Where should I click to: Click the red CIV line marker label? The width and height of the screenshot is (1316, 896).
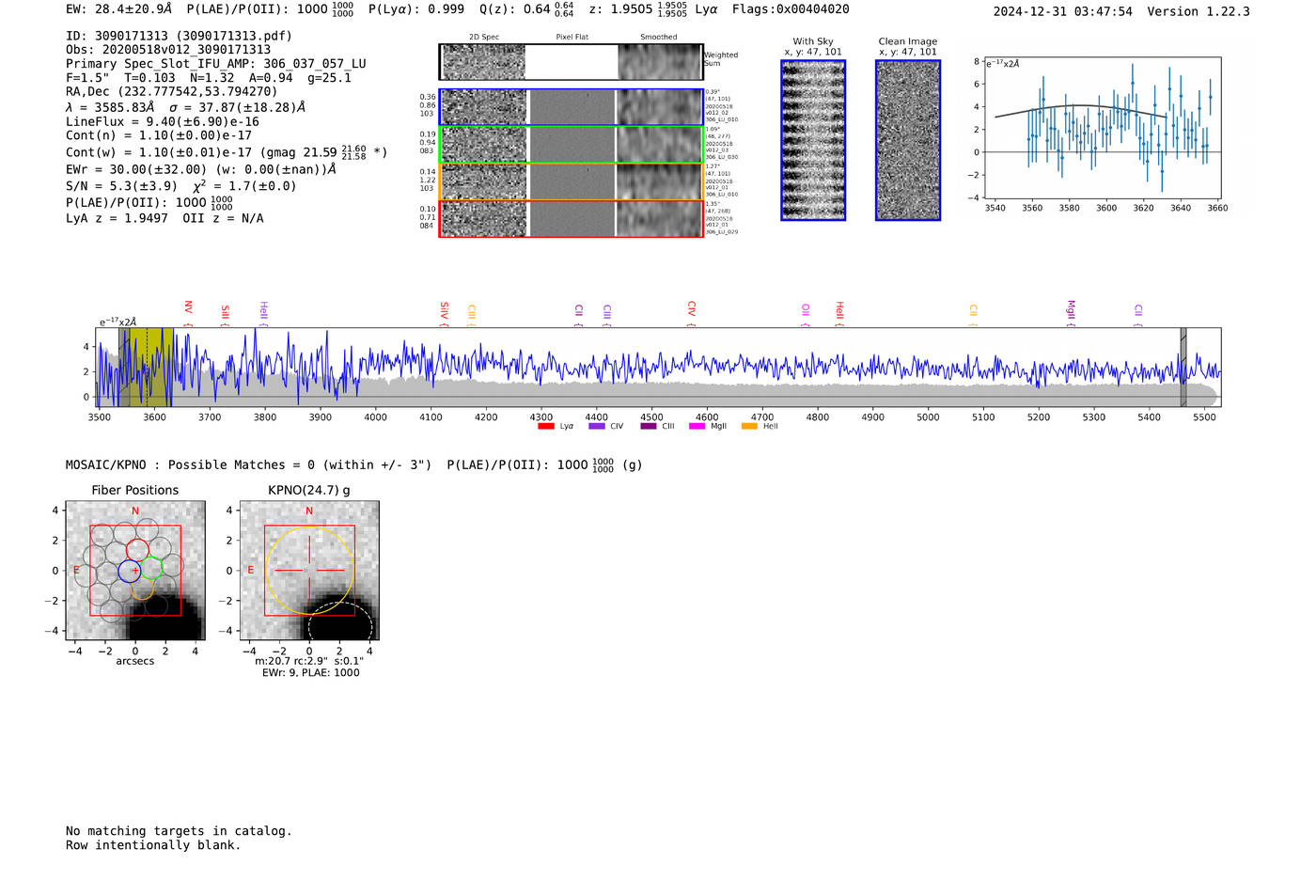691,313
